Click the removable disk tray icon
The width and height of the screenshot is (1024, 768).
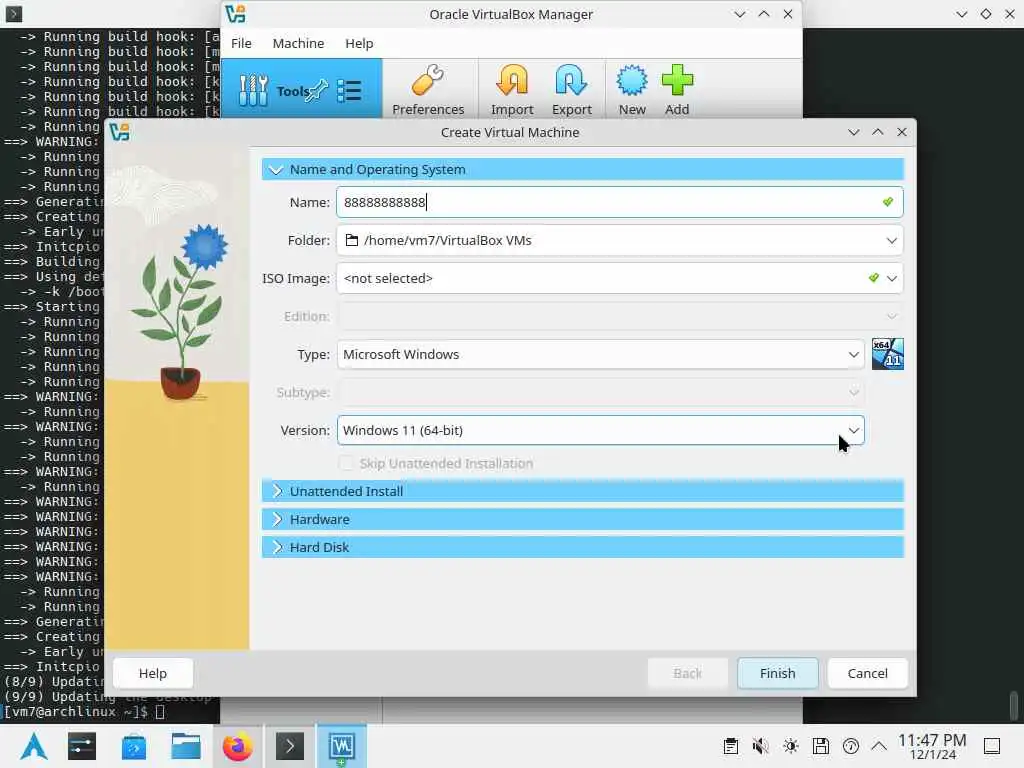click(x=820, y=746)
